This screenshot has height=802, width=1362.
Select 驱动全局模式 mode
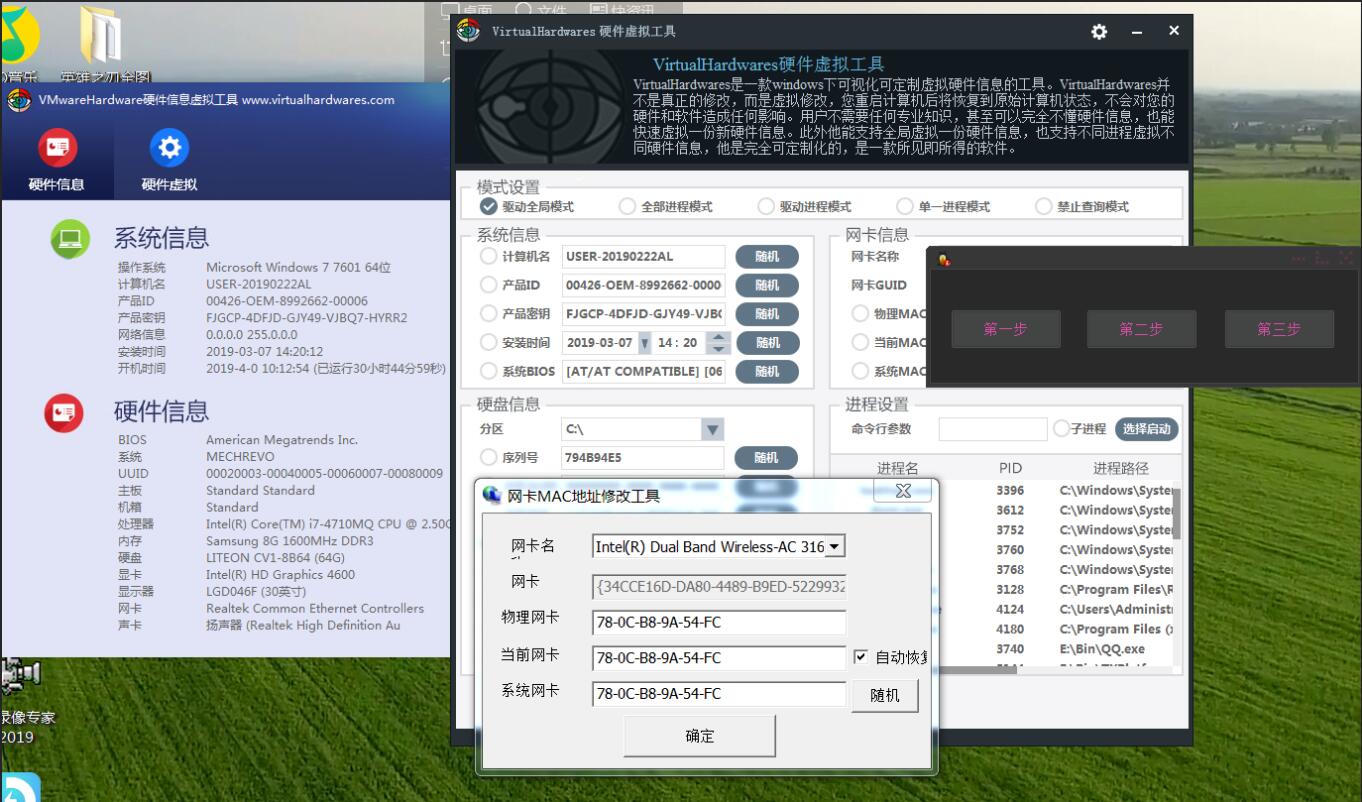489,206
